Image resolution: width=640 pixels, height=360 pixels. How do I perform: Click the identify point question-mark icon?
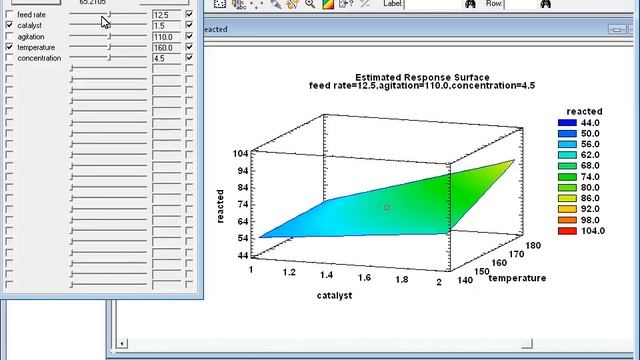click(346, 4)
